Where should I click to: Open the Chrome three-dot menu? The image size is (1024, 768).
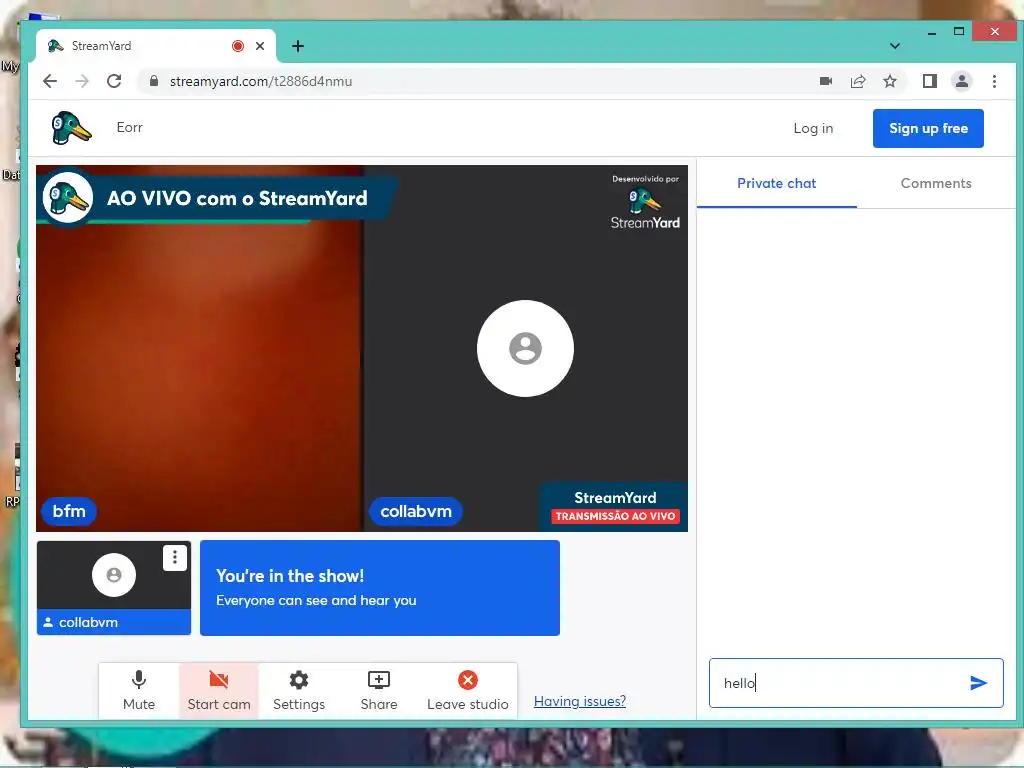[994, 81]
